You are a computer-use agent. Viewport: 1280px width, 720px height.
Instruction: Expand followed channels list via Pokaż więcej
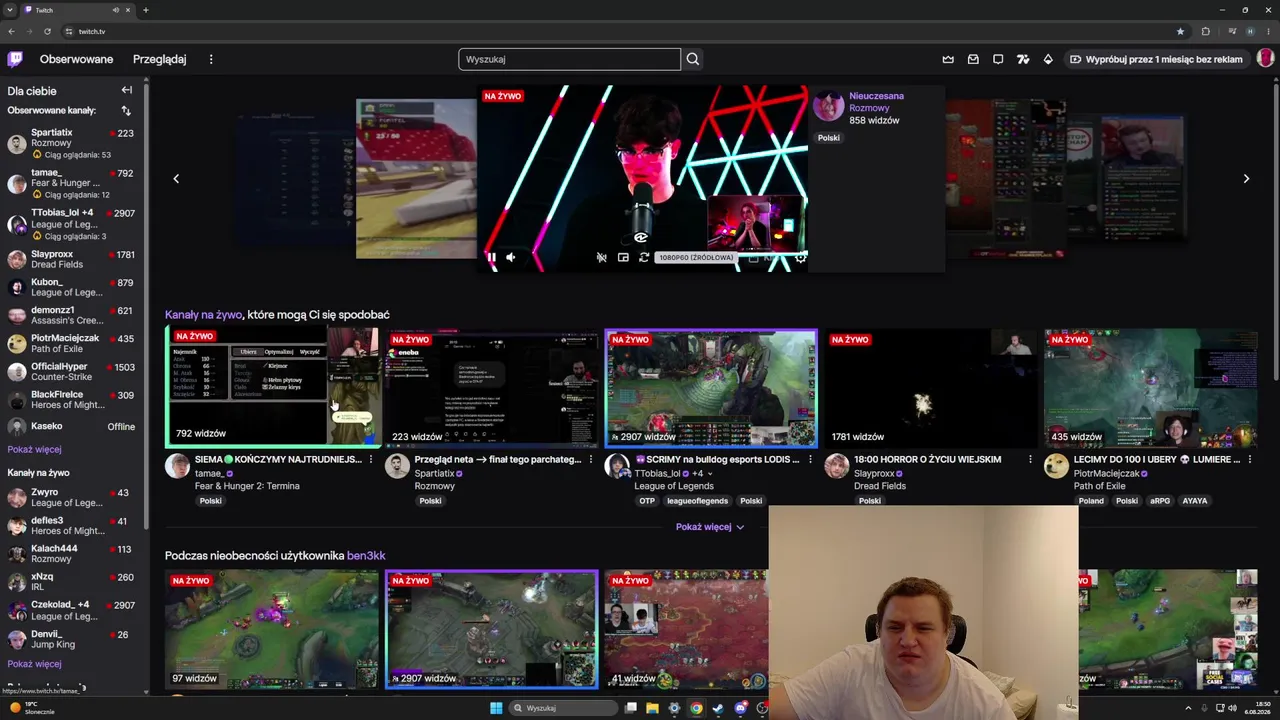coord(34,449)
